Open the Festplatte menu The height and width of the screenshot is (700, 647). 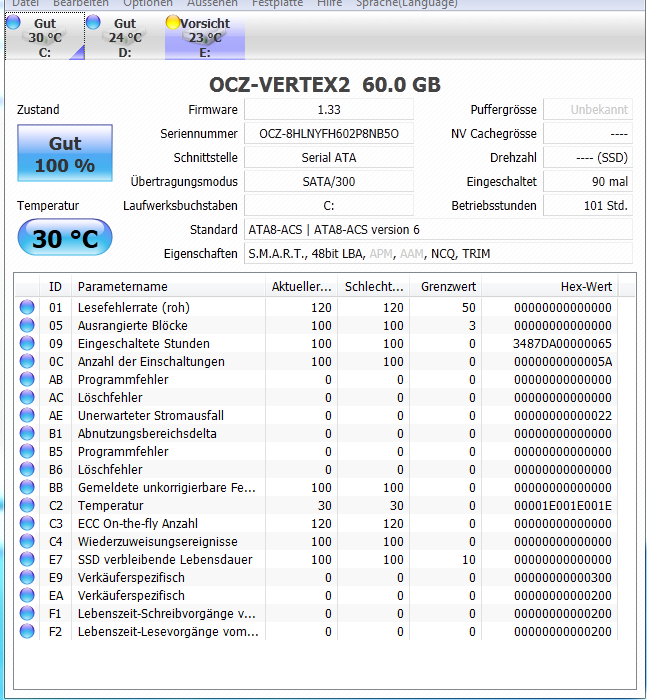(277, 4)
